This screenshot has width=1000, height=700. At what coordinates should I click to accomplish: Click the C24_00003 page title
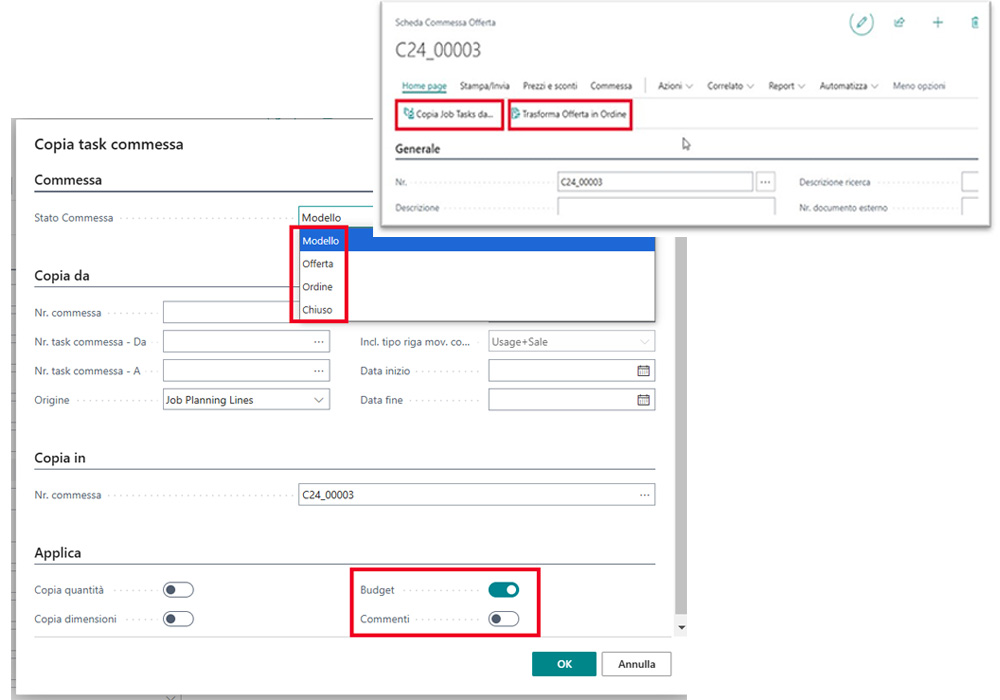click(x=438, y=50)
